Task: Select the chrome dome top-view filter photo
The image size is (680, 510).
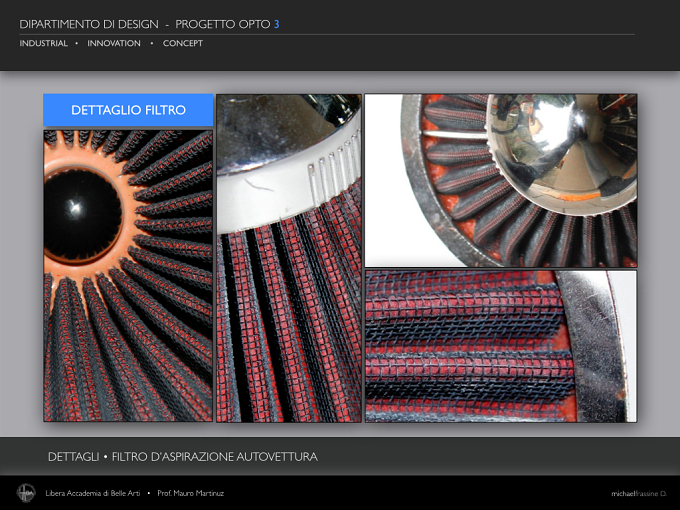Action: pos(501,180)
